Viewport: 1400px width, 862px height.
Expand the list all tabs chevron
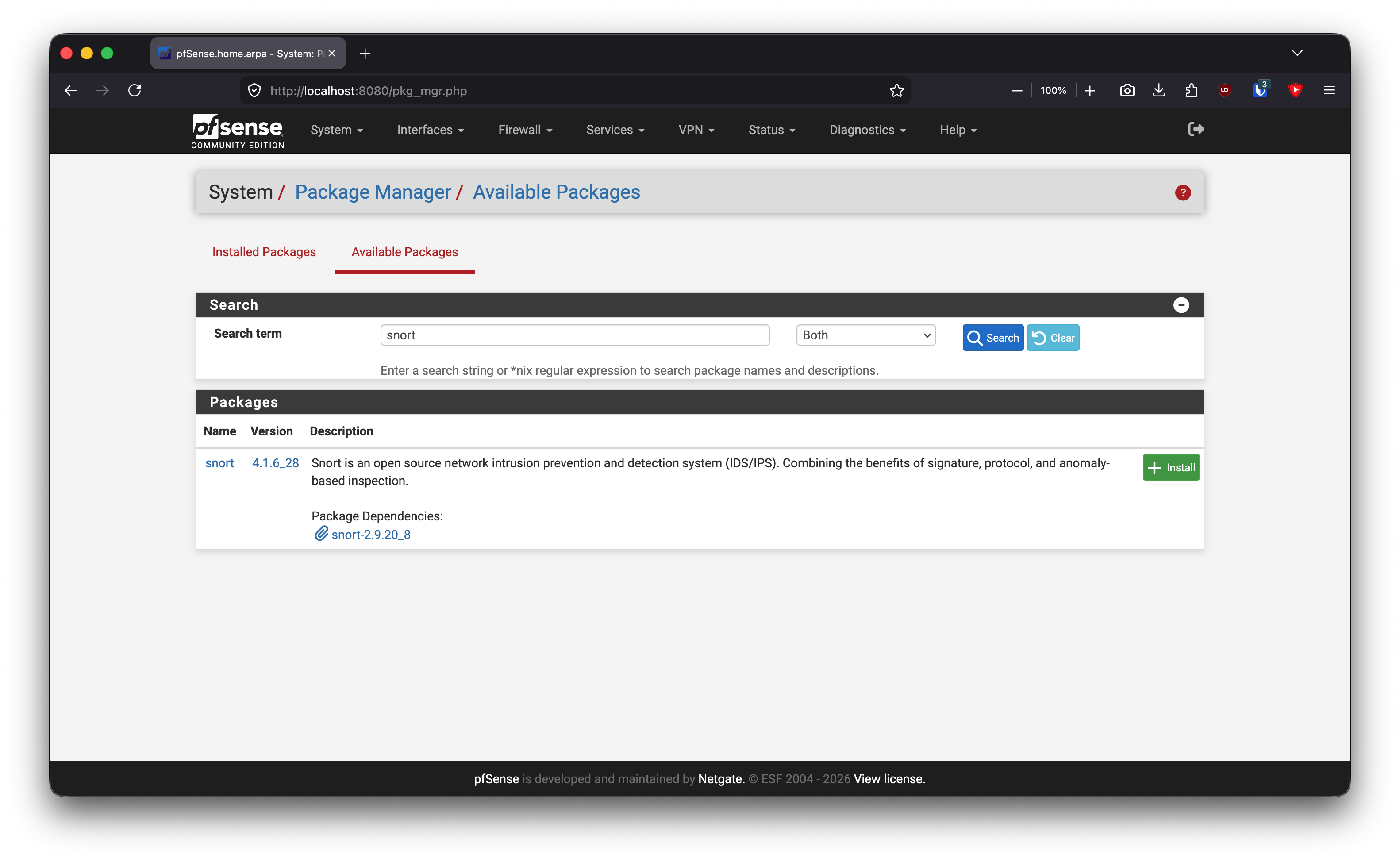click(x=1297, y=53)
